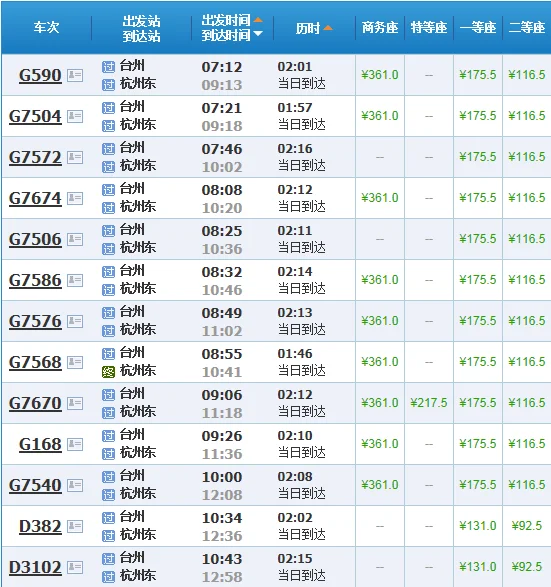Viewport: 551px width, 587px height.
Task: Open train D382 details link
Action: click(40, 526)
